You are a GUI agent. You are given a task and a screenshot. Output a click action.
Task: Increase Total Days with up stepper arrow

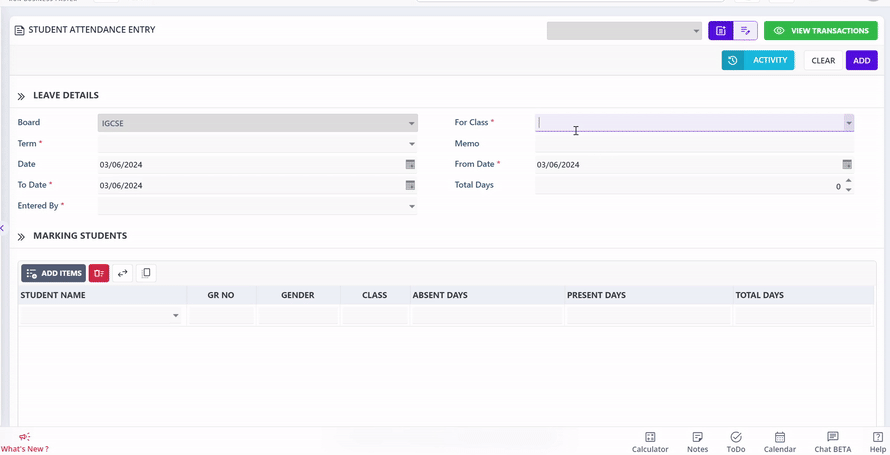pos(849,181)
